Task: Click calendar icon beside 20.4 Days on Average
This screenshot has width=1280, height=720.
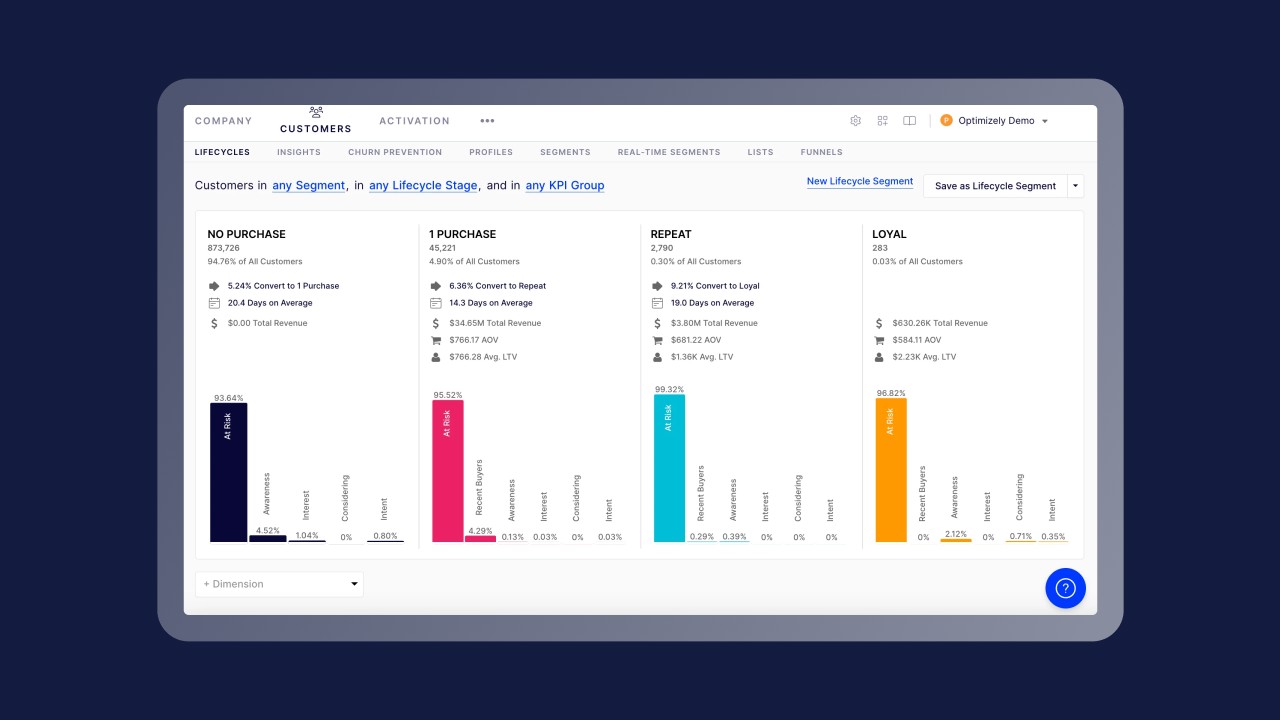Action: pos(214,303)
